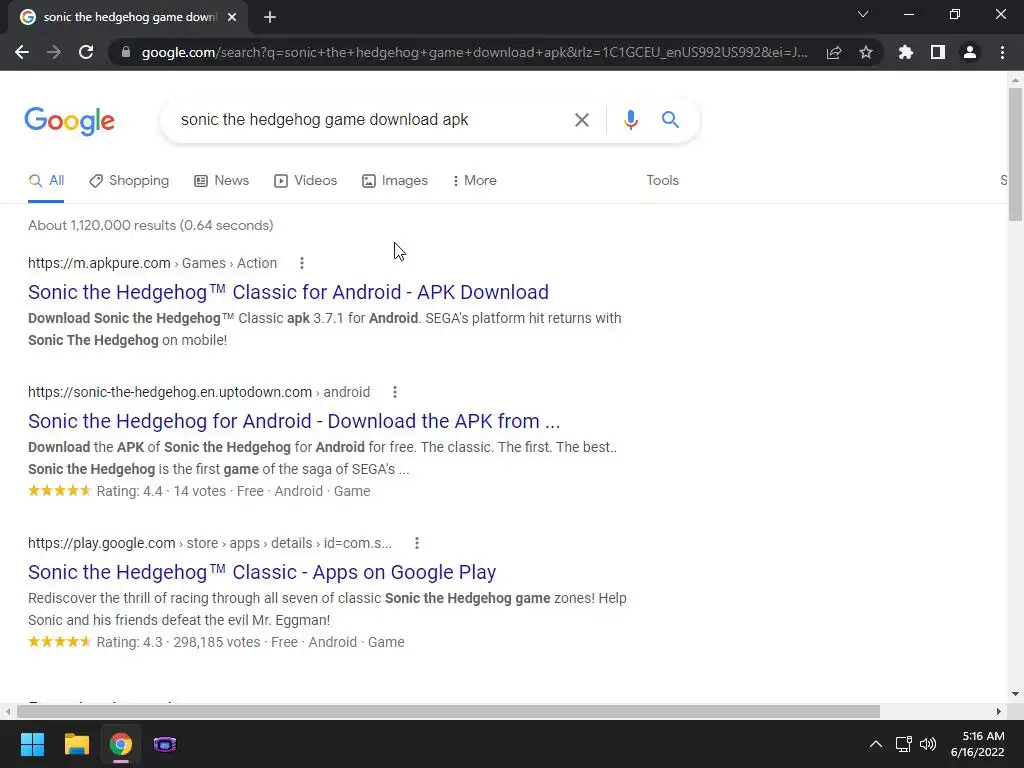The width and height of the screenshot is (1024, 768).
Task: Open File Explorer from the taskbar
Action: pyautogui.click(x=76, y=744)
